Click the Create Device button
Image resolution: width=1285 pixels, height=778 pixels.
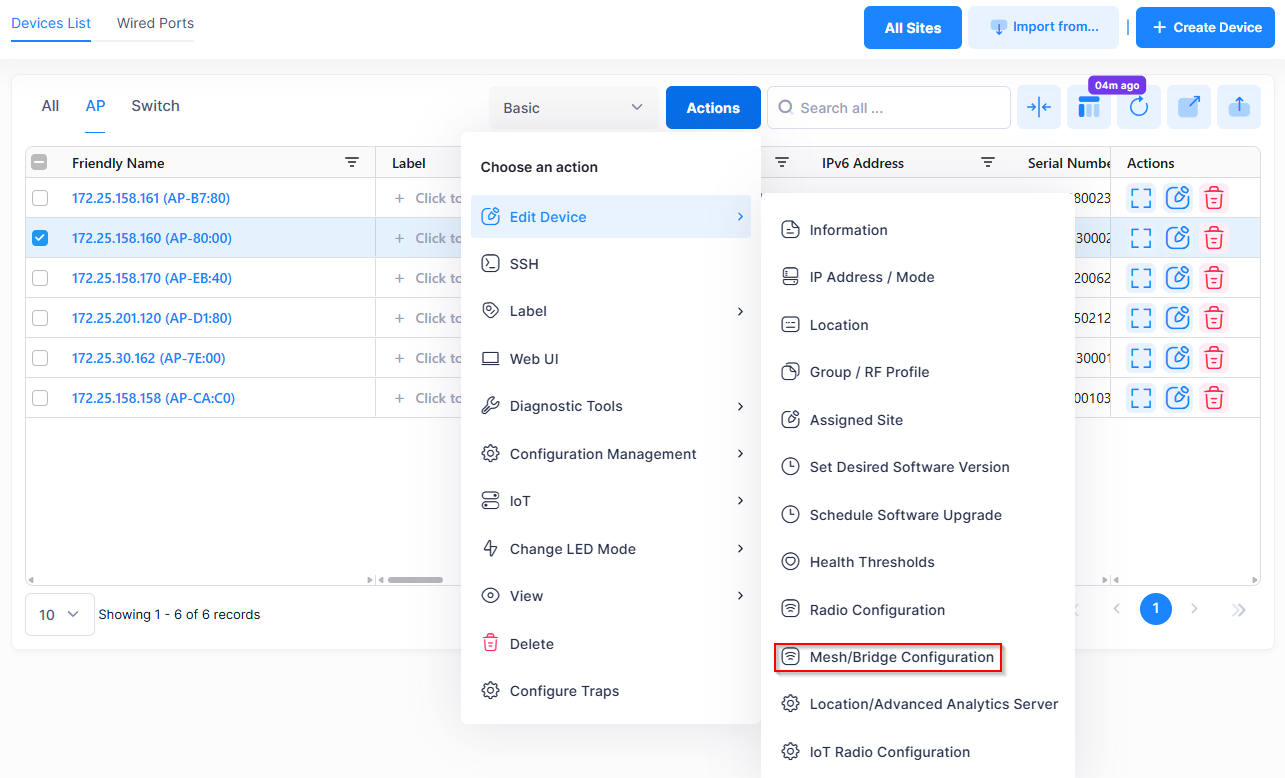coord(1205,27)
